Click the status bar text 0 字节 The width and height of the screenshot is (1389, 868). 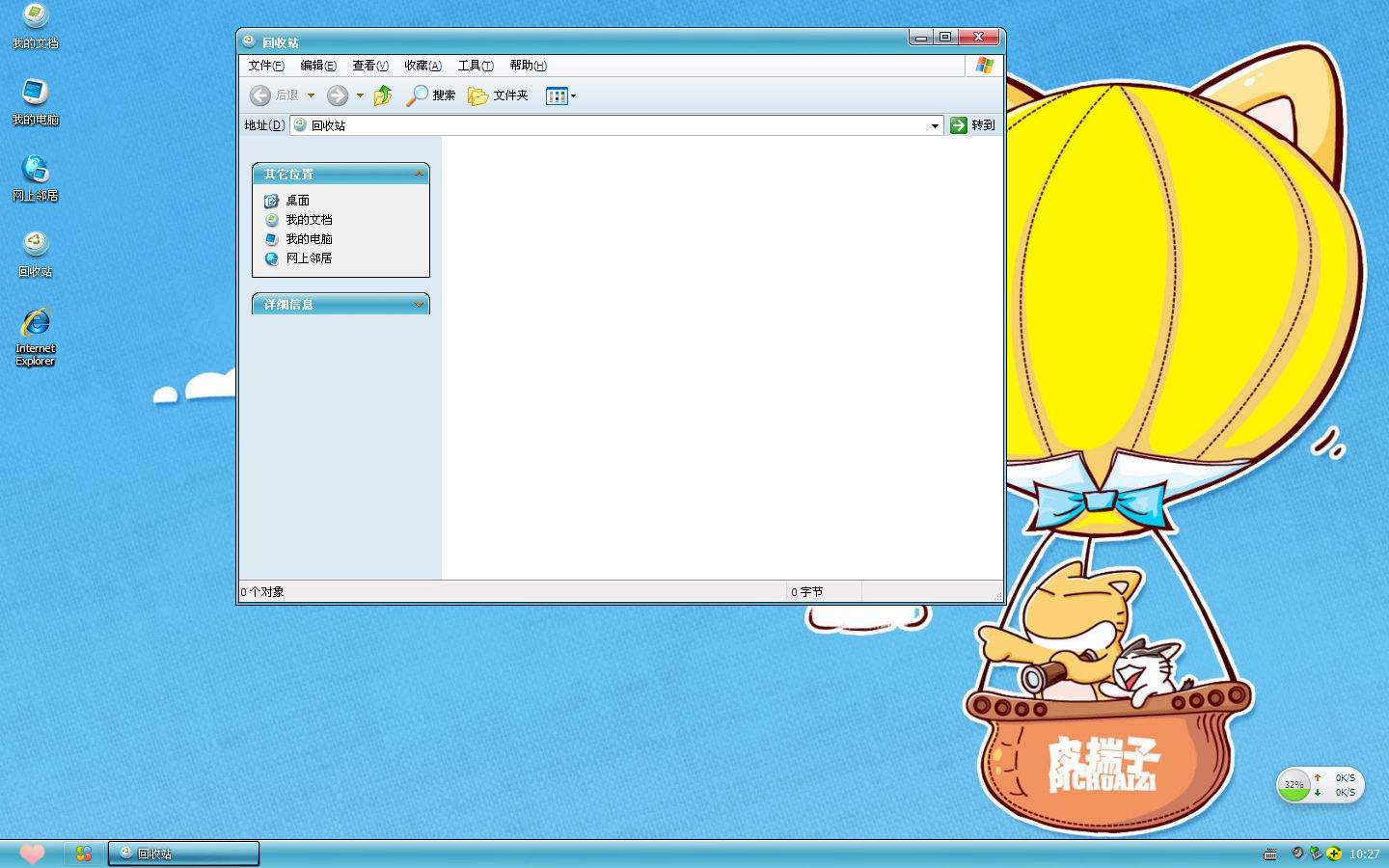(x=807, y=592)
